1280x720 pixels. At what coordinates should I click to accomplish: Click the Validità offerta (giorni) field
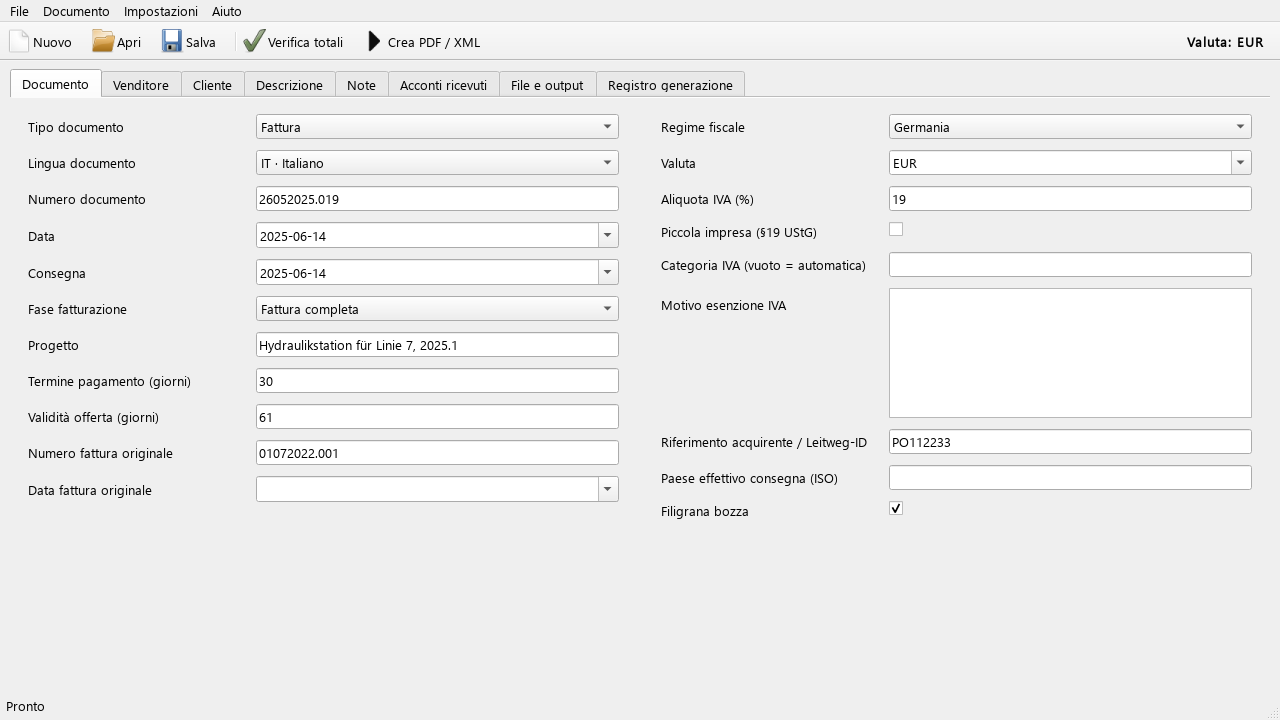point(437,417)
